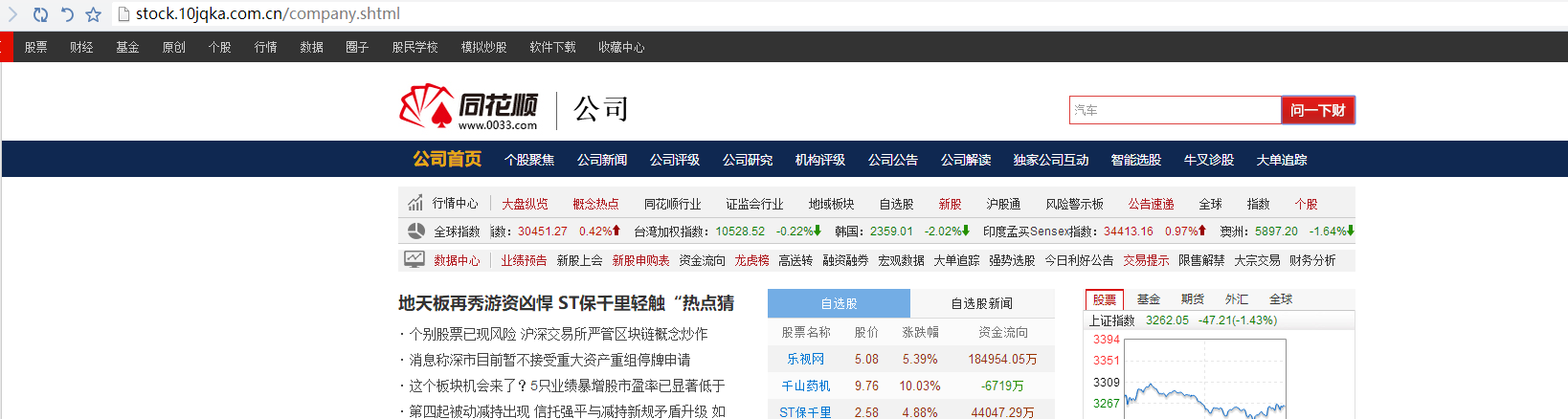Click the 公告速递 link
Screen dimensions: 1568x419
point(1151,204)
